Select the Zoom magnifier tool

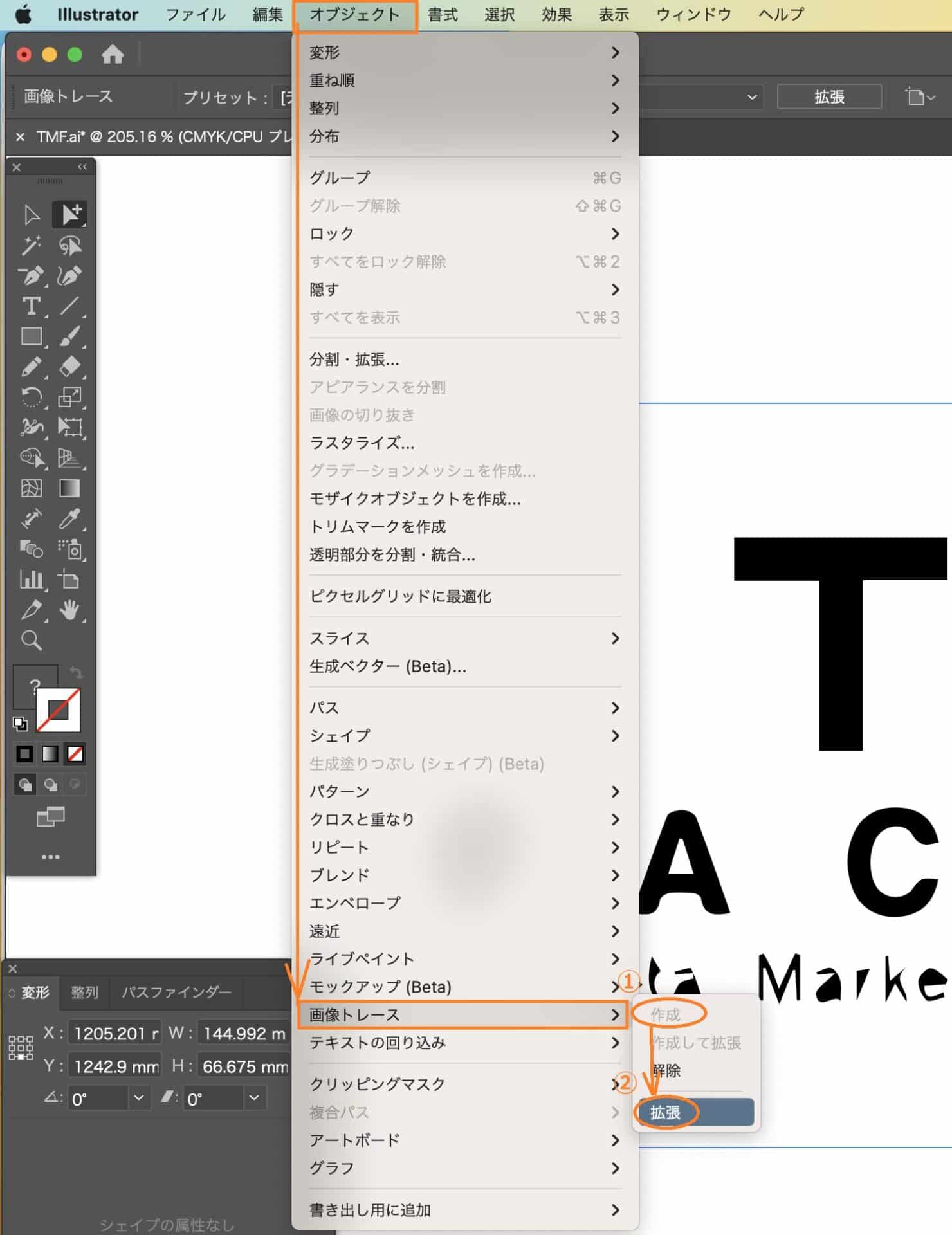(x=31, y=640)
